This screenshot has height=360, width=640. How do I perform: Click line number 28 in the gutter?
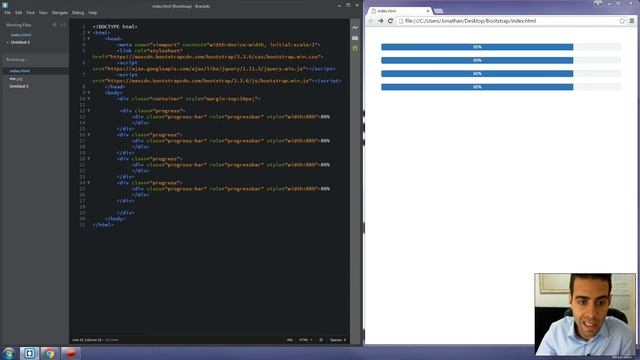(83, 207)
